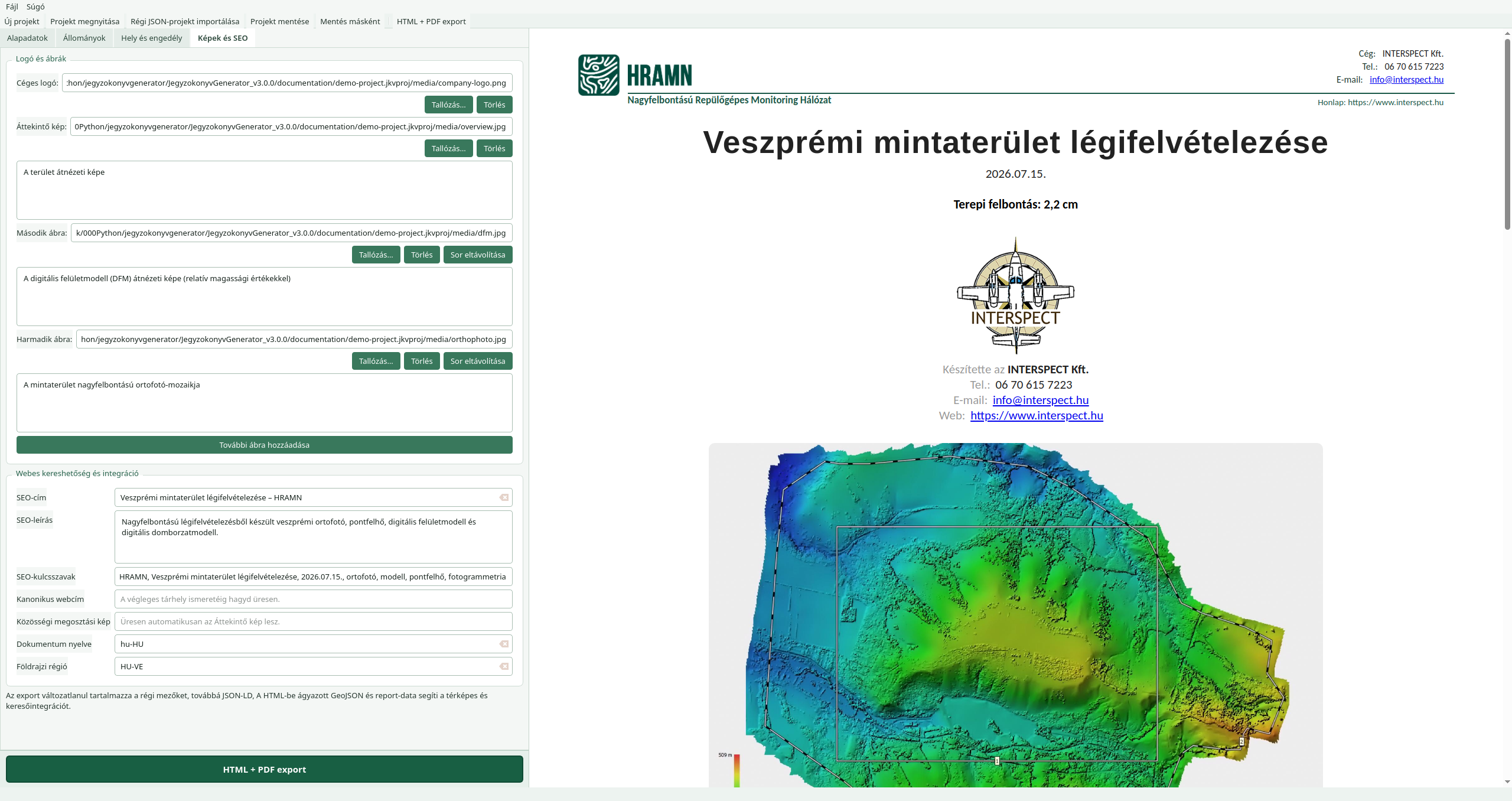Viewport: 1512px width, 801px height.
Task: Save the project with Projekt mentése
Action: pos(279,21)
